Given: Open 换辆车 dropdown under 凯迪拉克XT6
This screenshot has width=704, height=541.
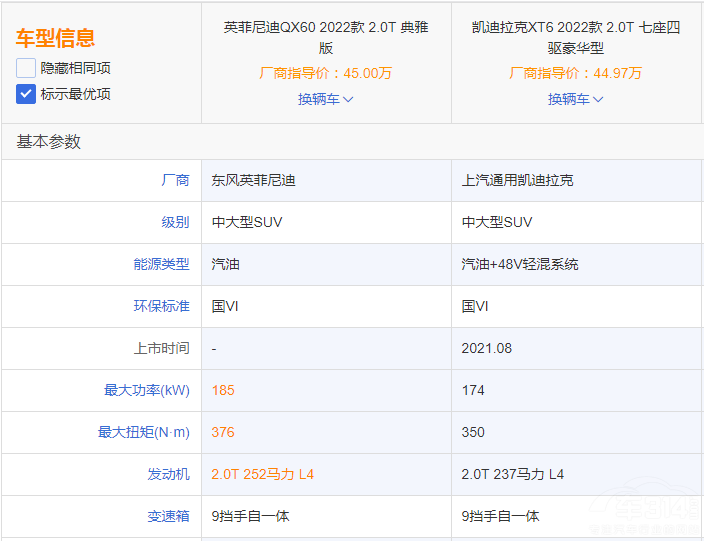Looking at the screenshot, I should pos(576,99).
